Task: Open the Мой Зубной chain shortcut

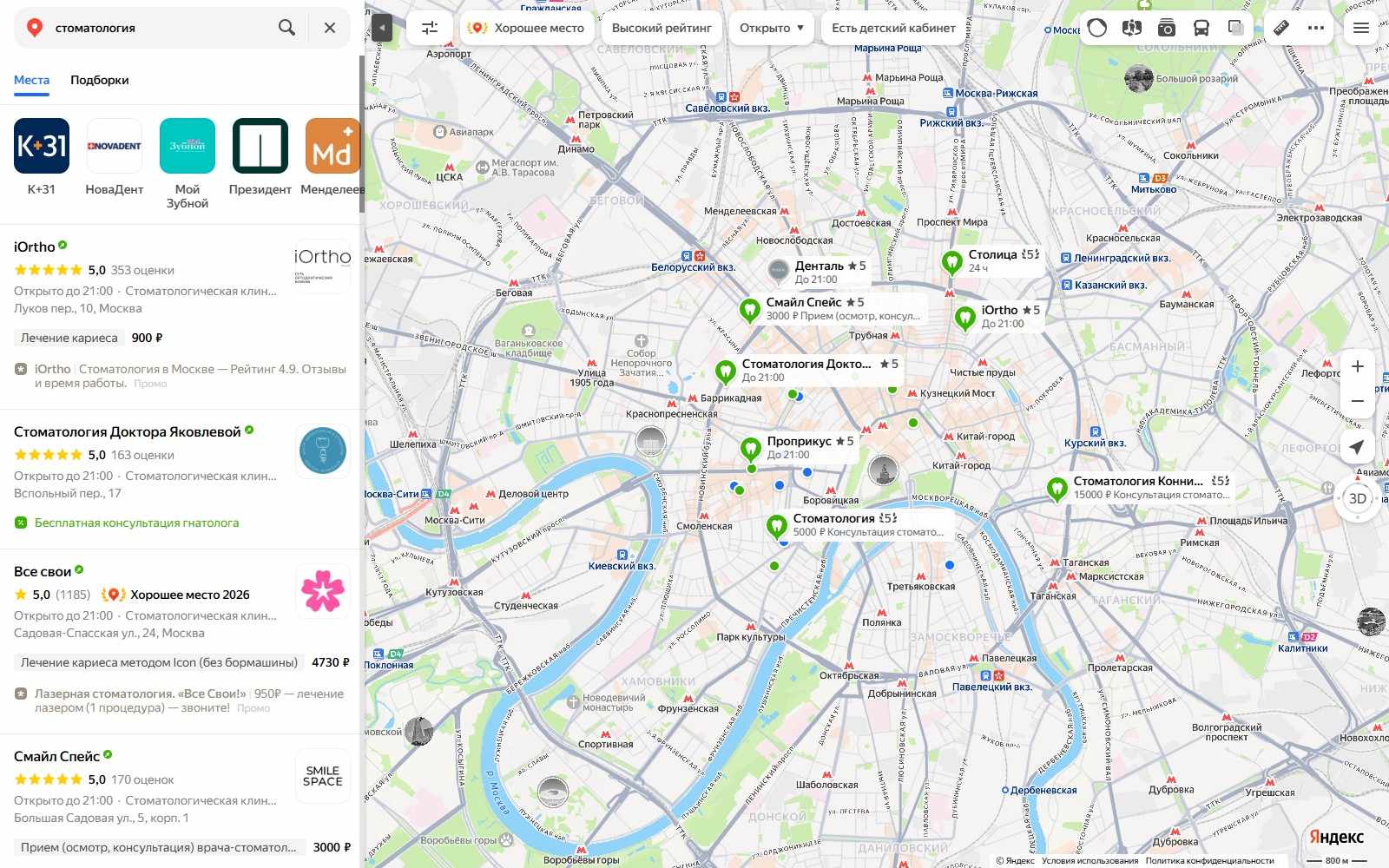Action: click(x=188, y=164)
